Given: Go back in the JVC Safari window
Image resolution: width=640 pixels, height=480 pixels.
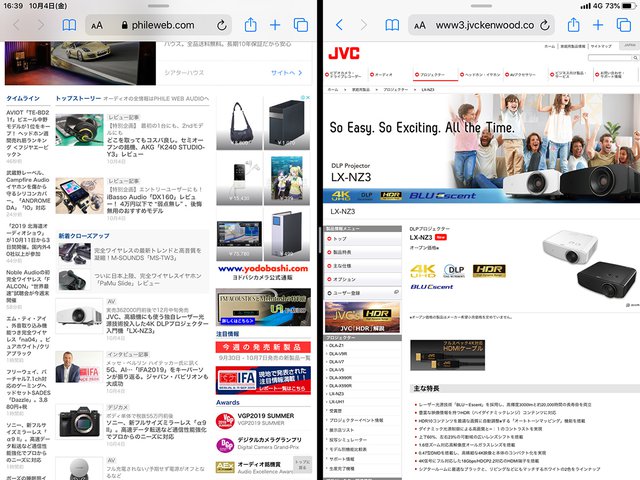Looking at the screenshot, I should pyautogui.click(x=339, y=25).
